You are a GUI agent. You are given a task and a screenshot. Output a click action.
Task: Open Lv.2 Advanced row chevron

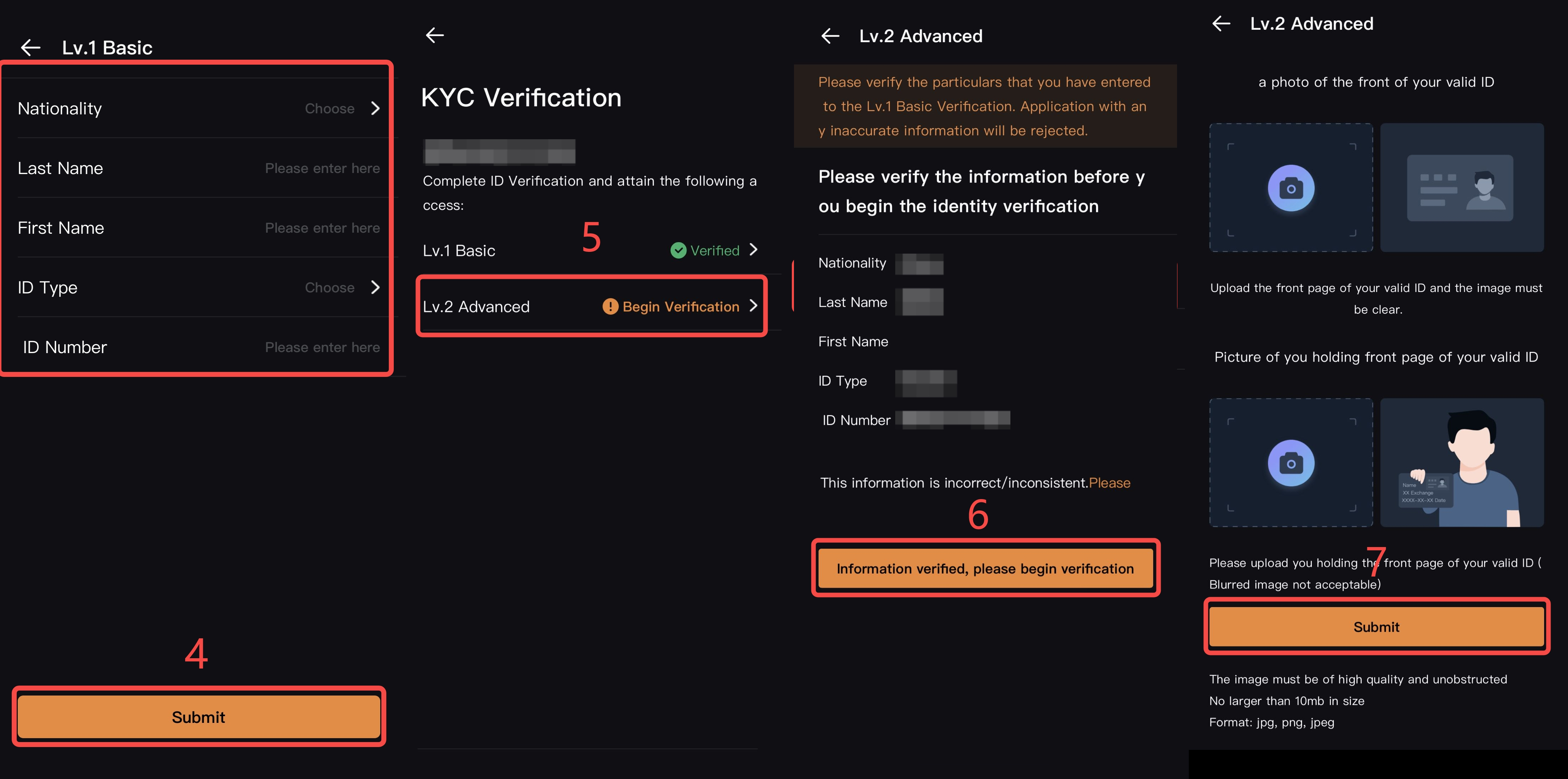pyautogui.click(x=753, y=305)
